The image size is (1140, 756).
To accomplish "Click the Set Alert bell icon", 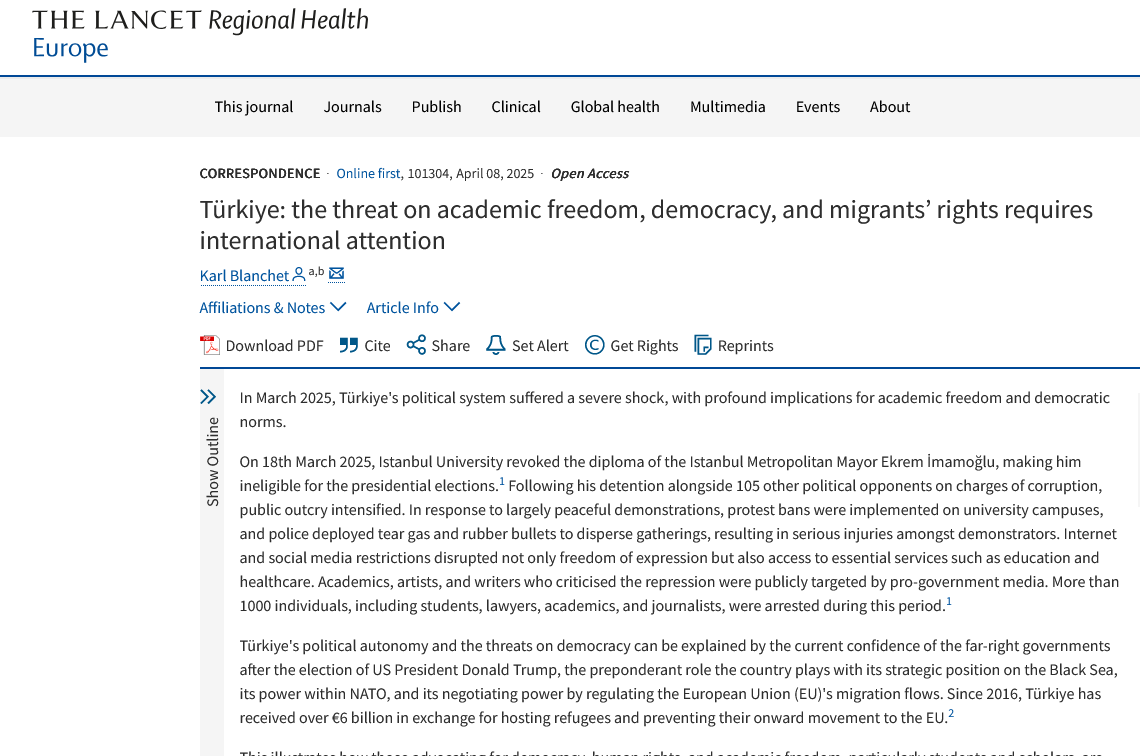I will tap(496, 345).
